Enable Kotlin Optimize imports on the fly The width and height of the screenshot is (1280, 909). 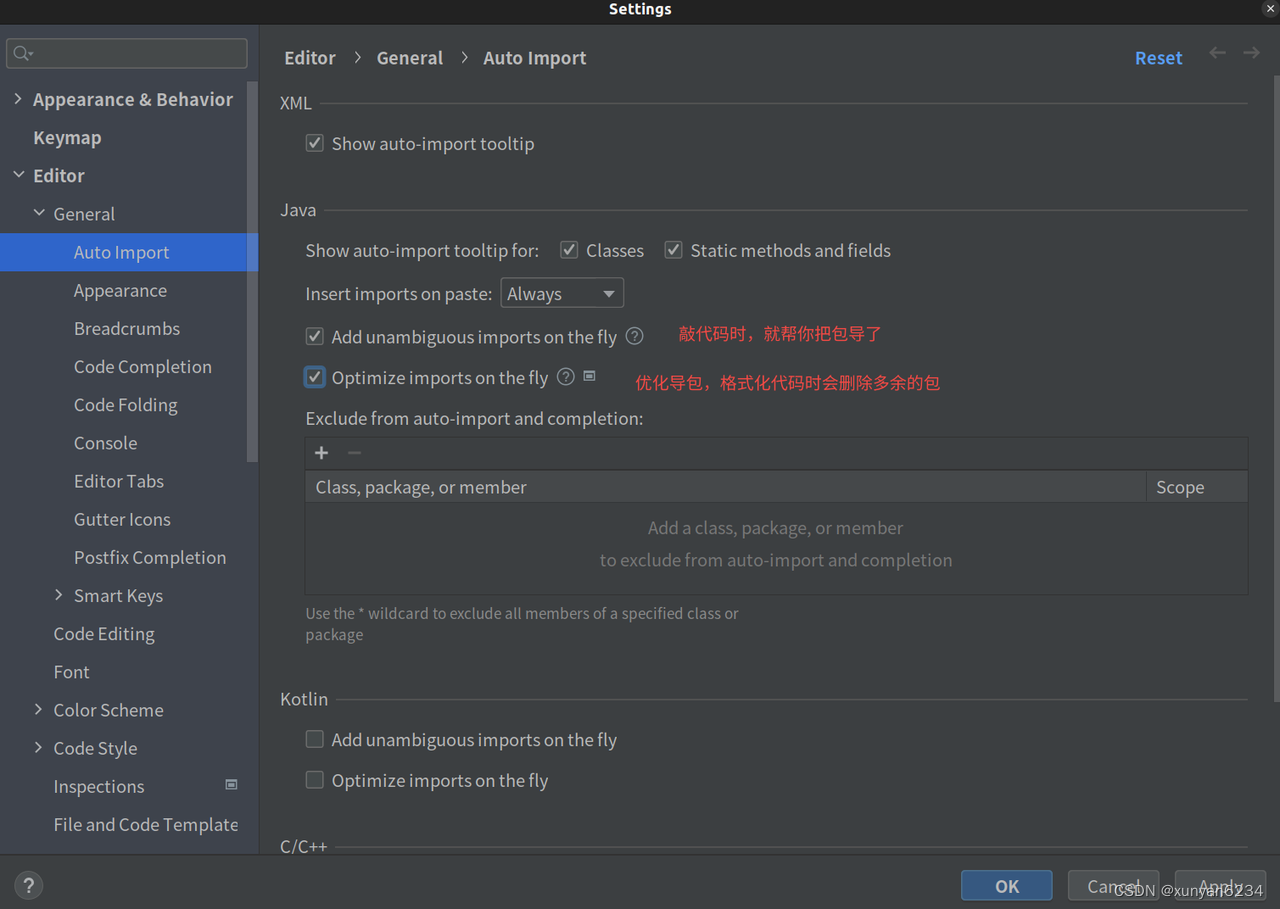click(x=315, y=779)
